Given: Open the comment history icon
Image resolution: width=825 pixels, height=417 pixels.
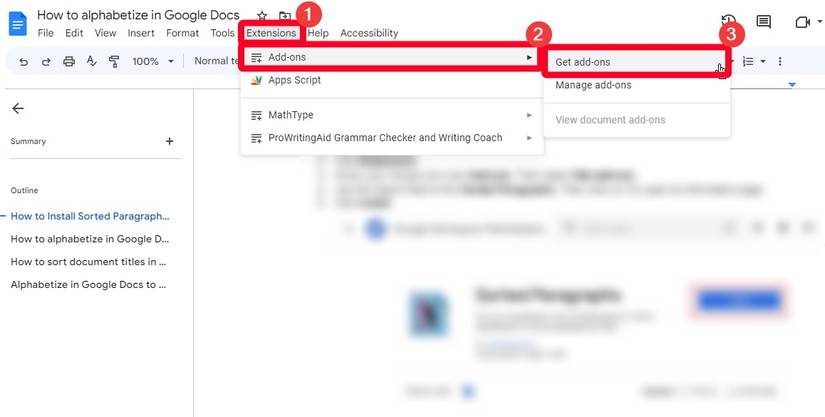Looking at the screenshot, I should [763, 22].
